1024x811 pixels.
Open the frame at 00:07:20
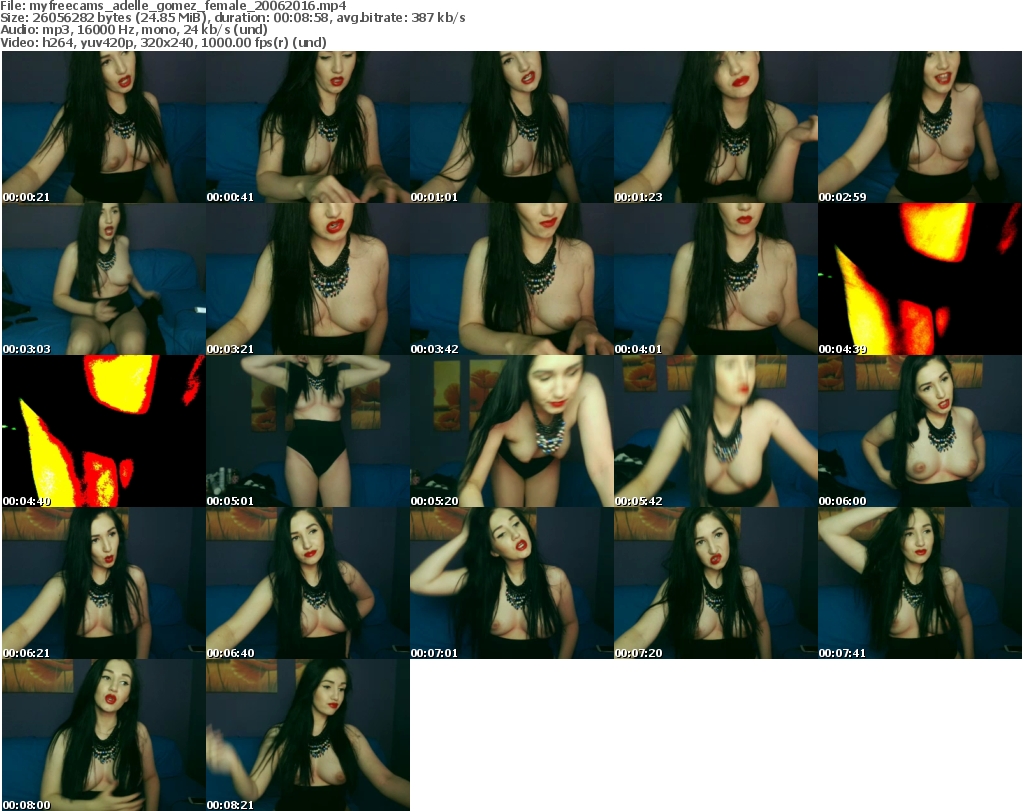715,583
